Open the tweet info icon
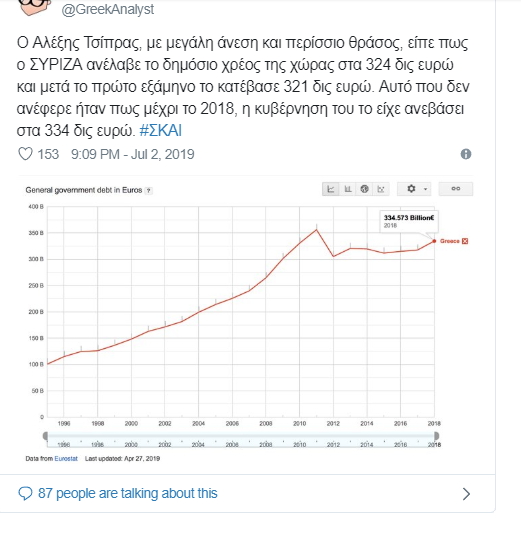The image size is (521, 535). tap(466, 154)
